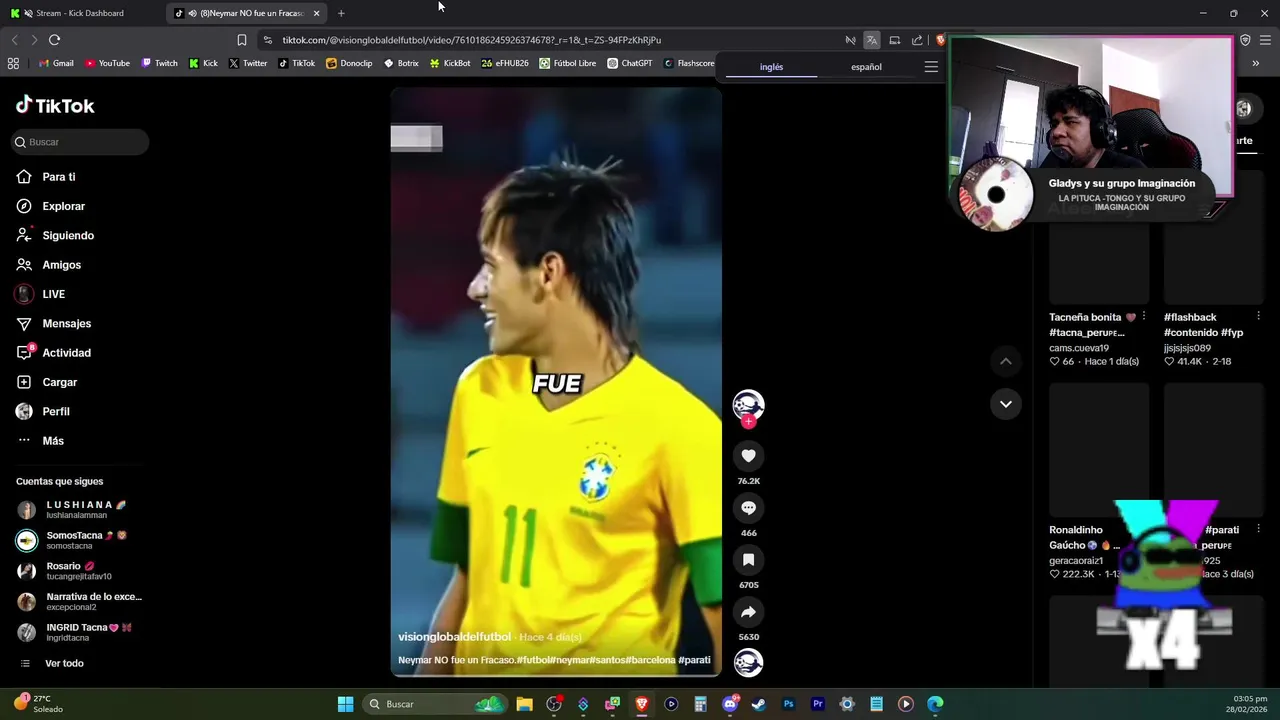Open the spinning sound disc icon
Image resolution: width=1280 pixels, height=720 pixels.
tap(748, 663)
